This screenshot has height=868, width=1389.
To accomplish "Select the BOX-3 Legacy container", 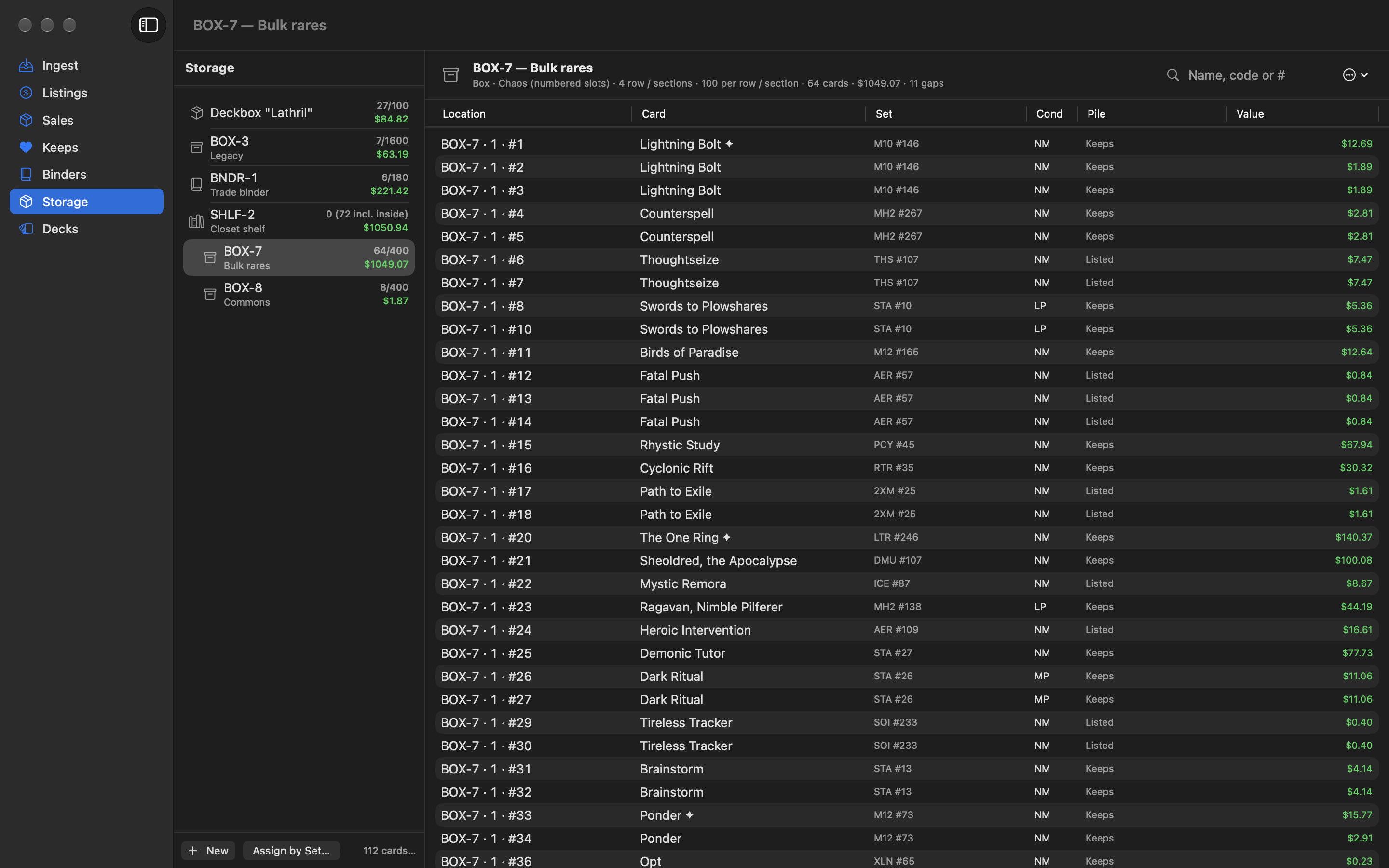I will [299, 148].
